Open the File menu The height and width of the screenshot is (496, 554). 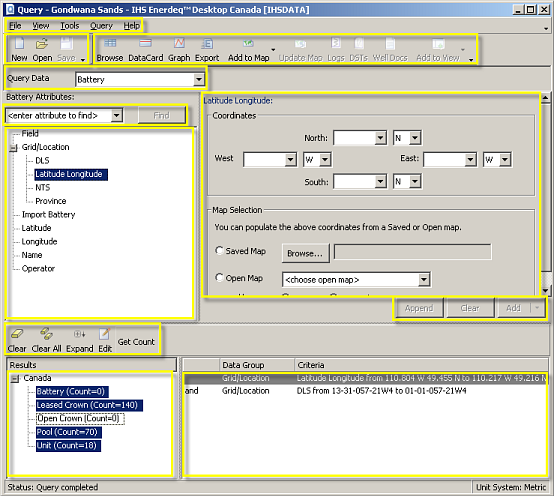point(15,26)
